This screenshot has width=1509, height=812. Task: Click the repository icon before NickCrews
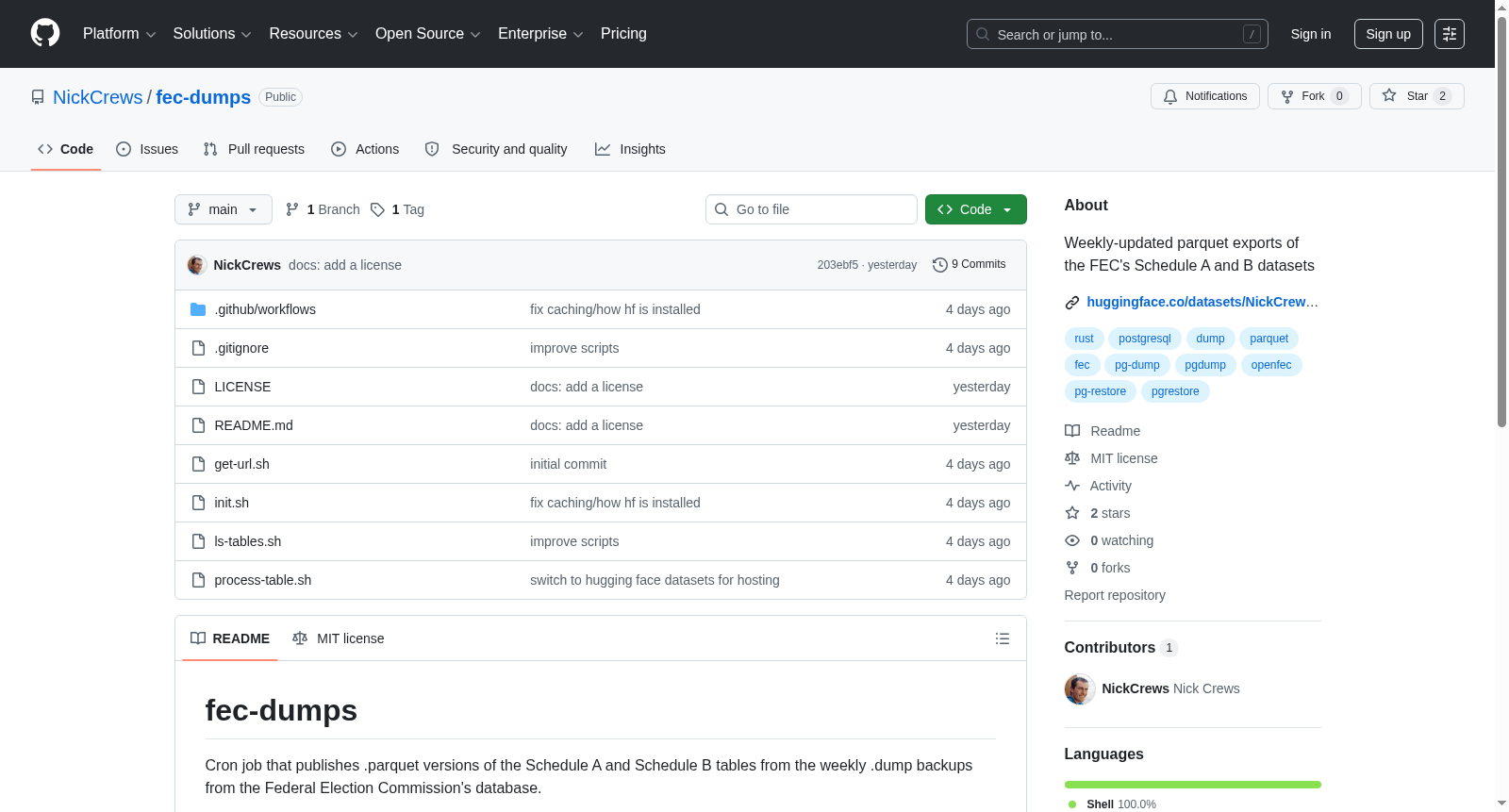(x=38, y=97)
